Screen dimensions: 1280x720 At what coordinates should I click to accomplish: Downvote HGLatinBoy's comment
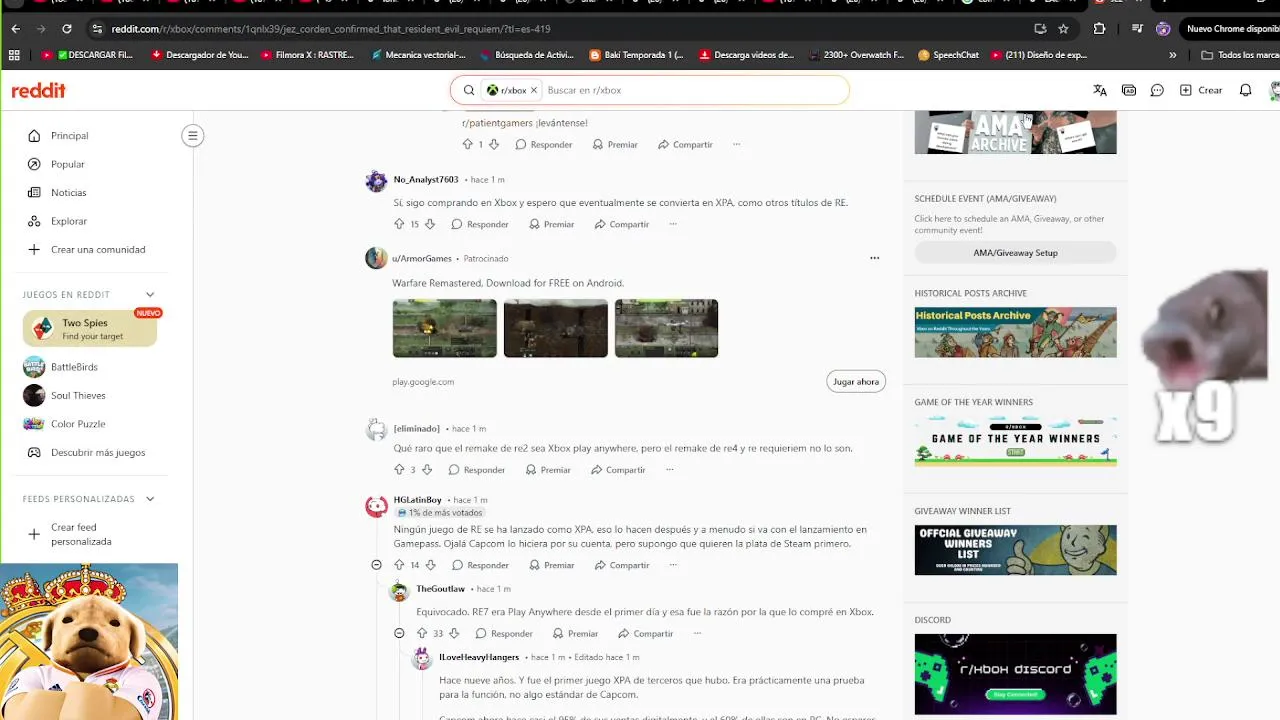click(x=430, y=565)
